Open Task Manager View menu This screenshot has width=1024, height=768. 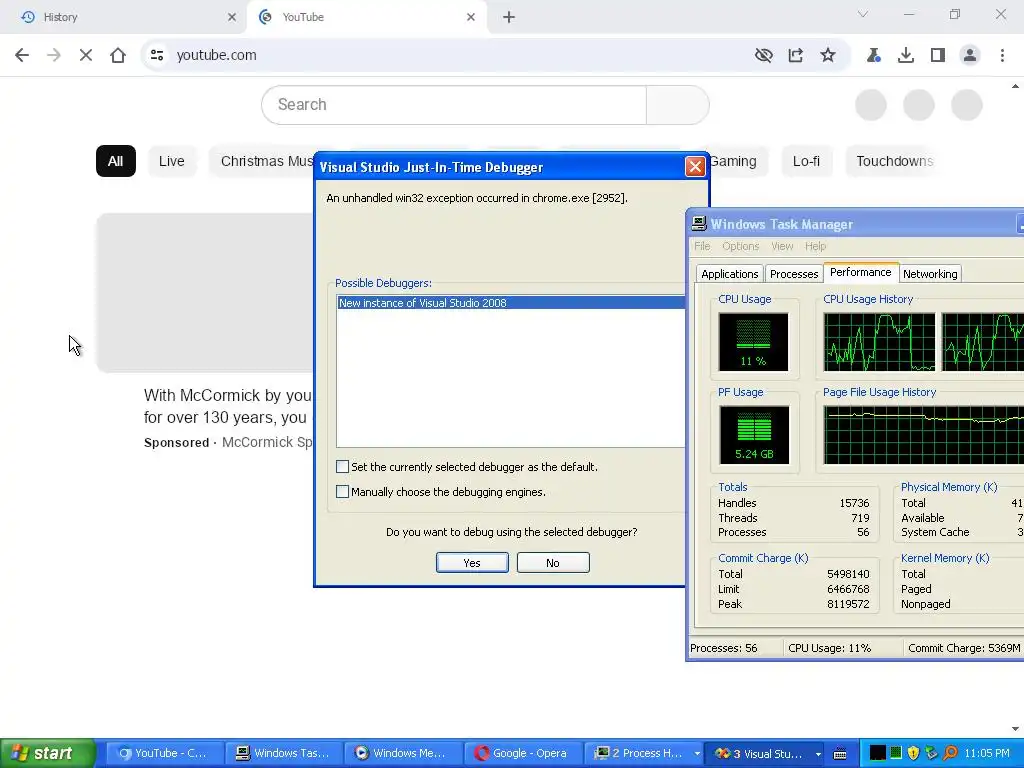pyautogui.click(x=782, y=246)
